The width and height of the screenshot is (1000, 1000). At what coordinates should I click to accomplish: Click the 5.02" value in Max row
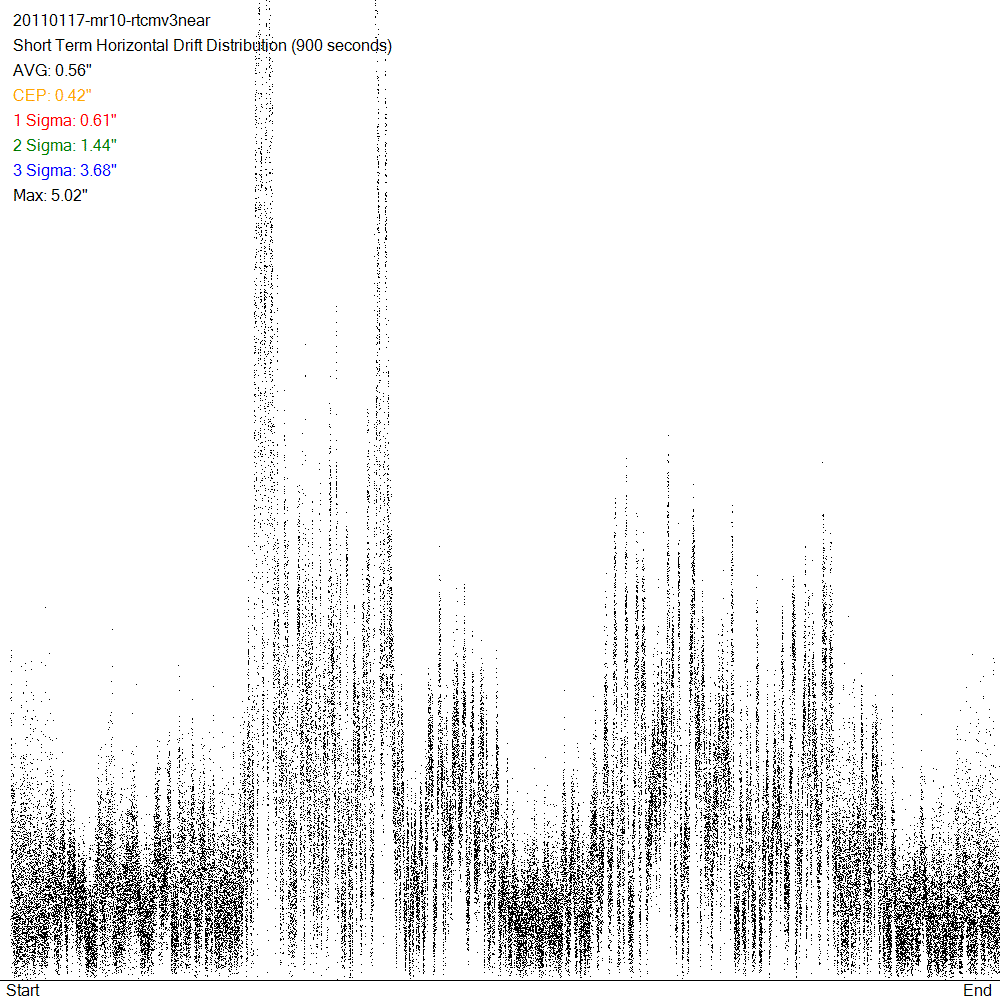69,196
